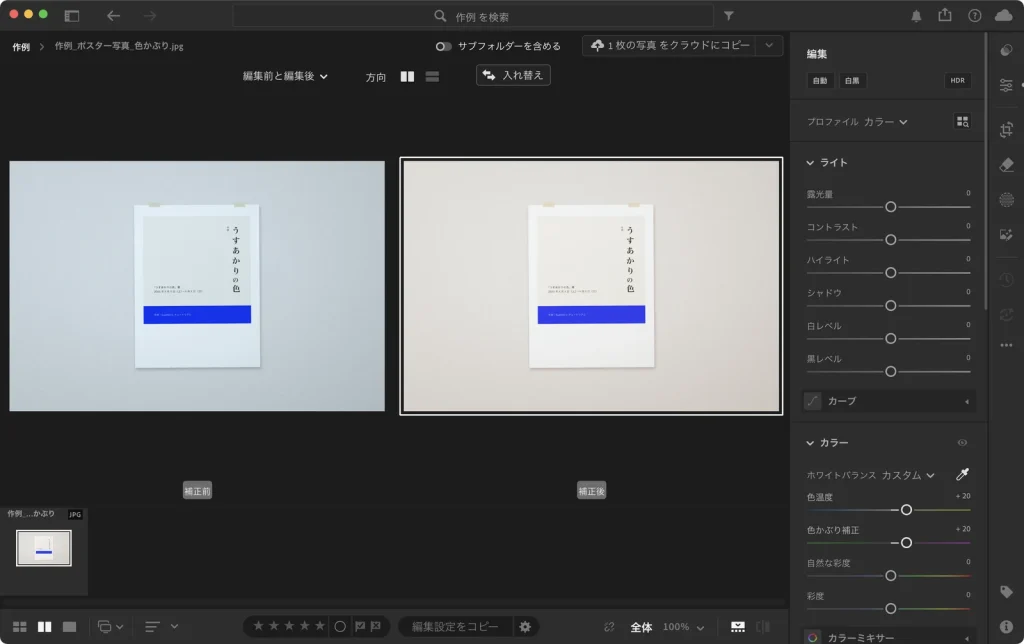This screenshot has width=1024, height=644.
Task: Open the keywords tag icon
Action: point(1006,592)
